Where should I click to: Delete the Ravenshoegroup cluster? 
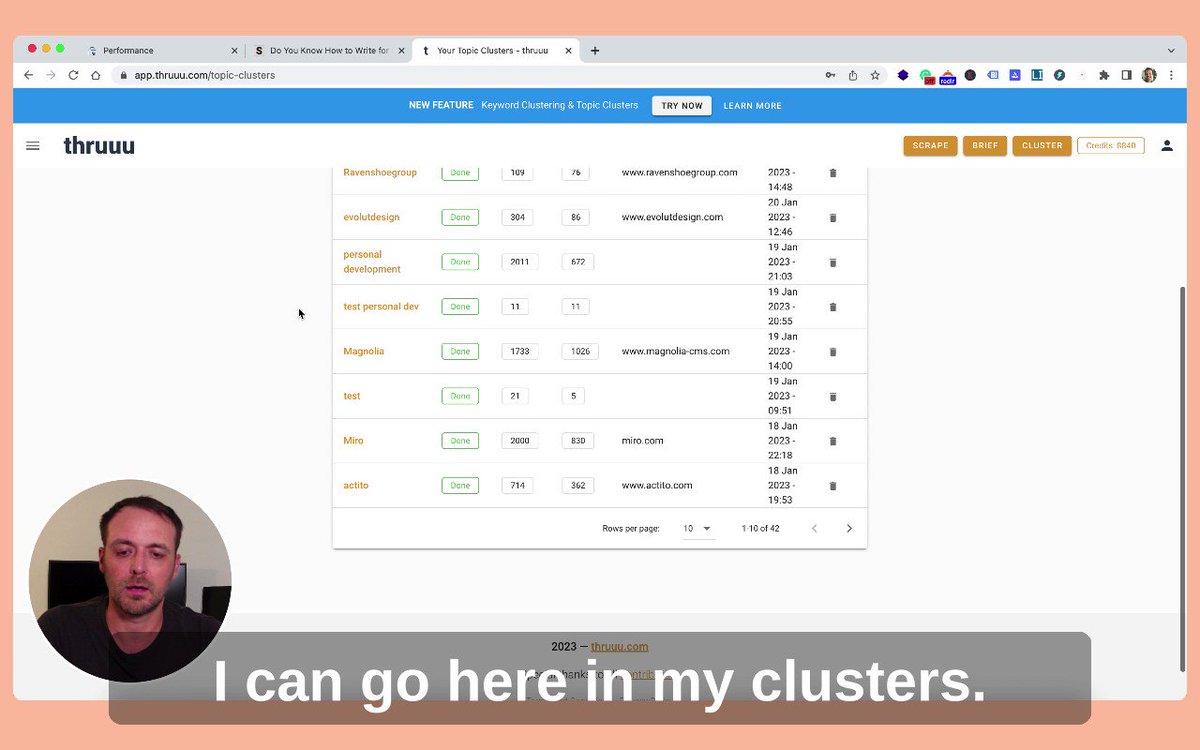coord(833,173)
